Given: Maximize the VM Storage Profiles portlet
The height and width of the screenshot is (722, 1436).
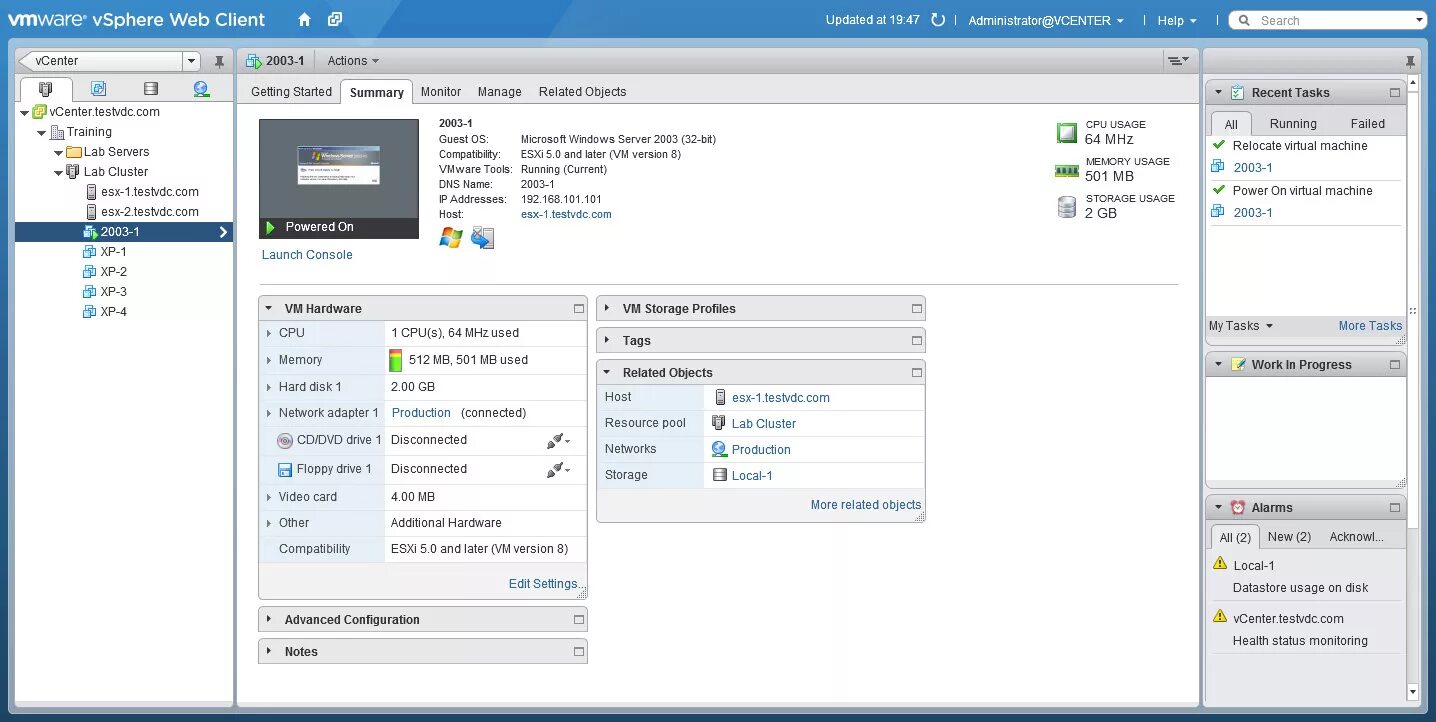Looking at the screenshot, I should coord(916,309).
